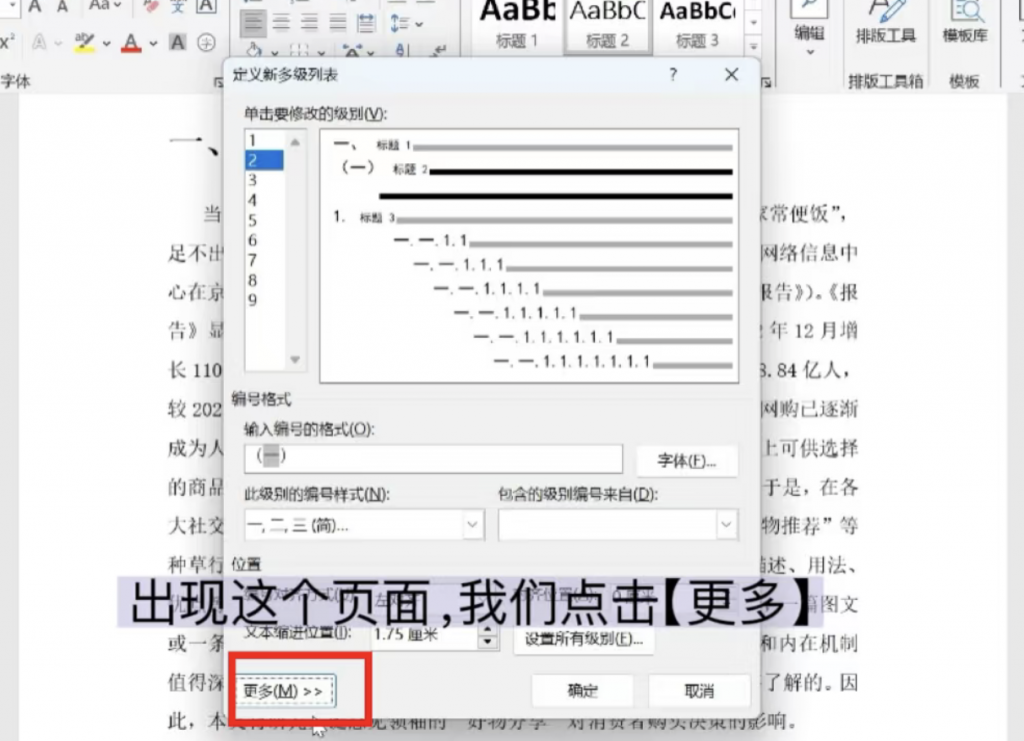Click the line spacing icon
Image resolution: width=1024 pixels, height=741 pixels.
399,24
